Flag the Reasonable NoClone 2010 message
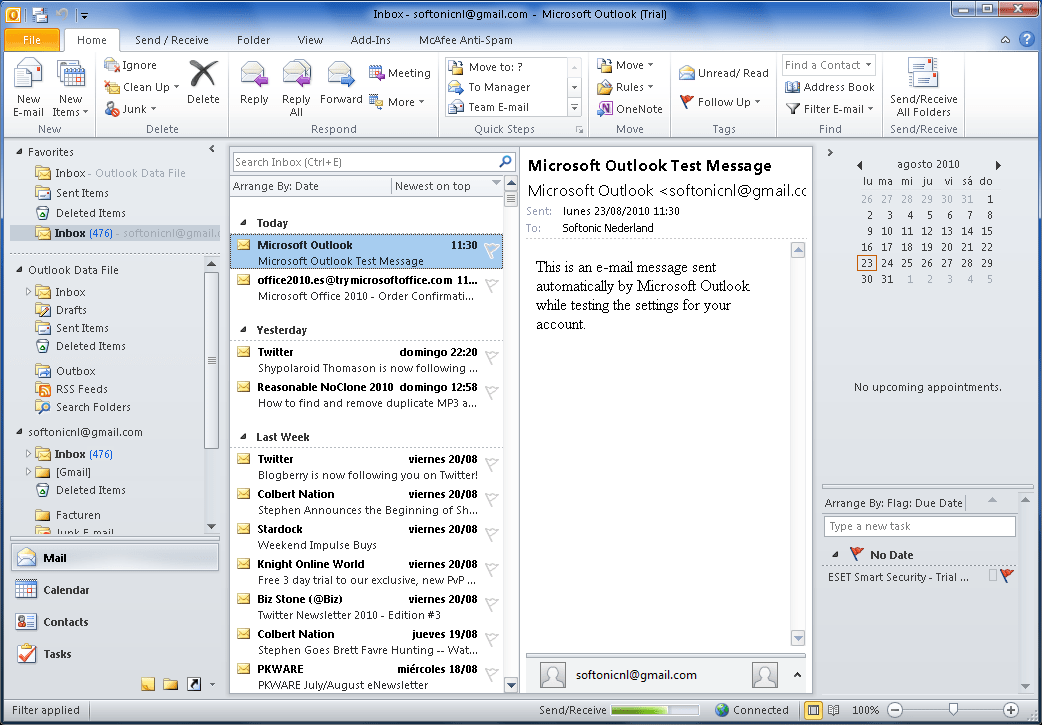The width and height of the screenshot is (1042, 725). 491,392
